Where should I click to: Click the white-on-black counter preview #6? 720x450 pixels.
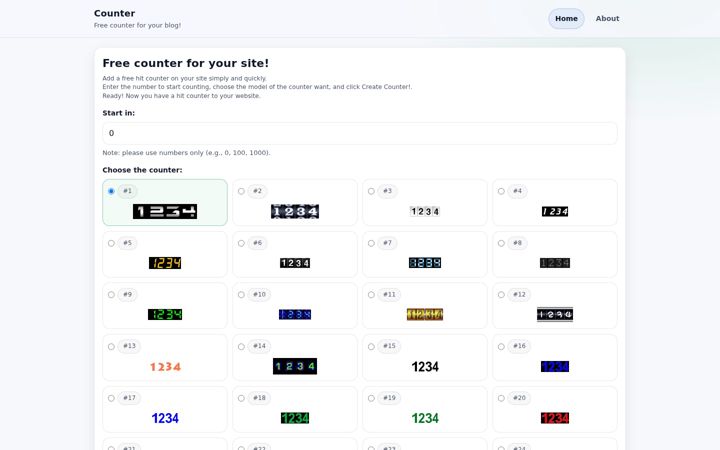coord(295,263)
